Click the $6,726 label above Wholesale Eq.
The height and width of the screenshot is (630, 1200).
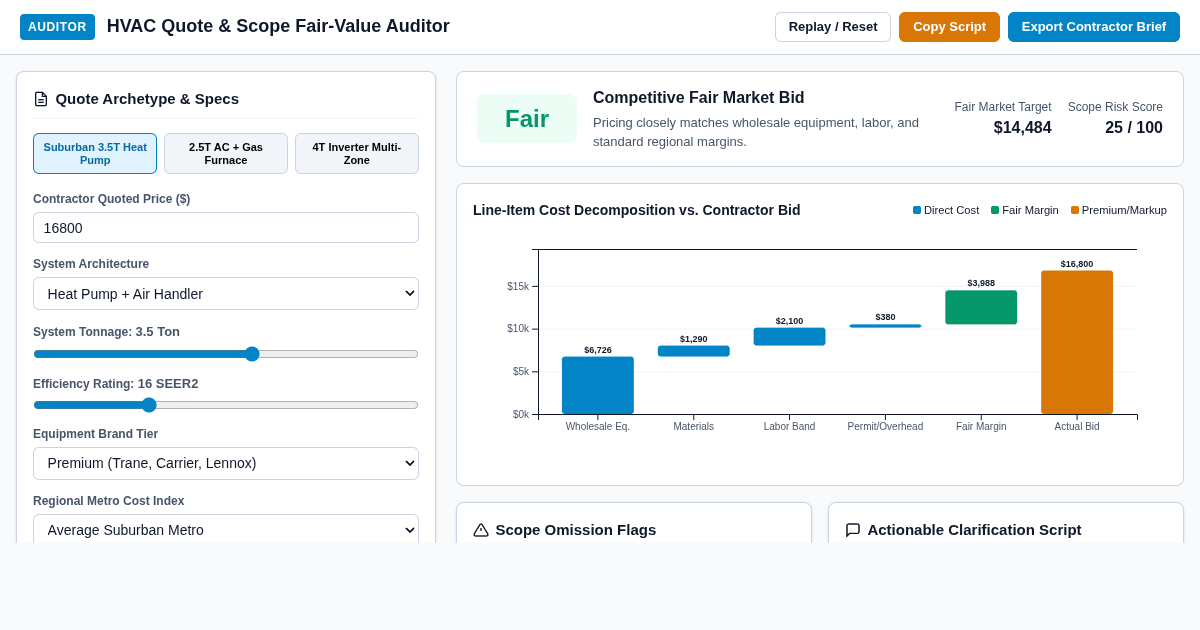tap(598, 350)
